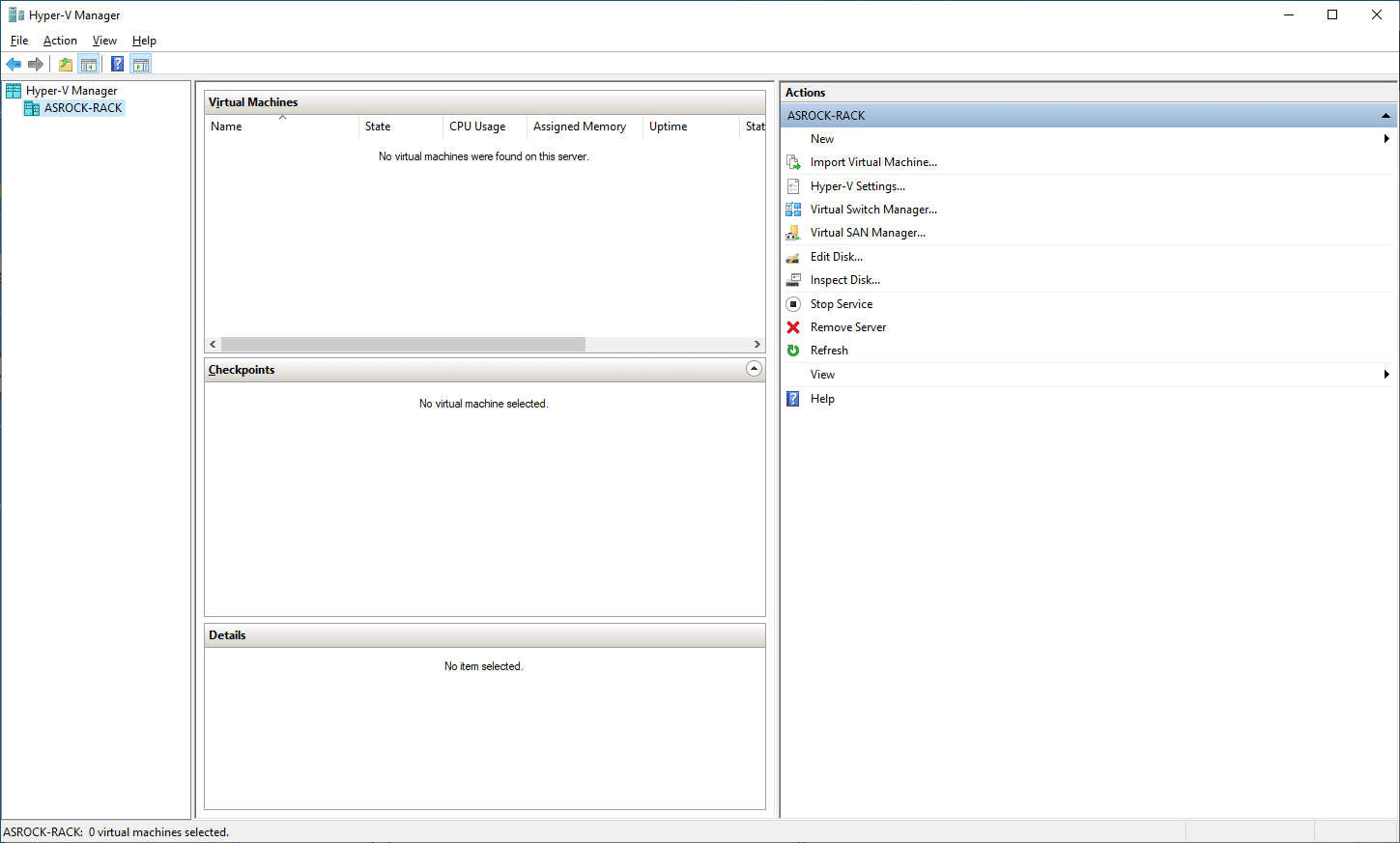Screen dimensions: 1400x843
Task: Click Remove Server action
Action: click(x=848, y=327)
